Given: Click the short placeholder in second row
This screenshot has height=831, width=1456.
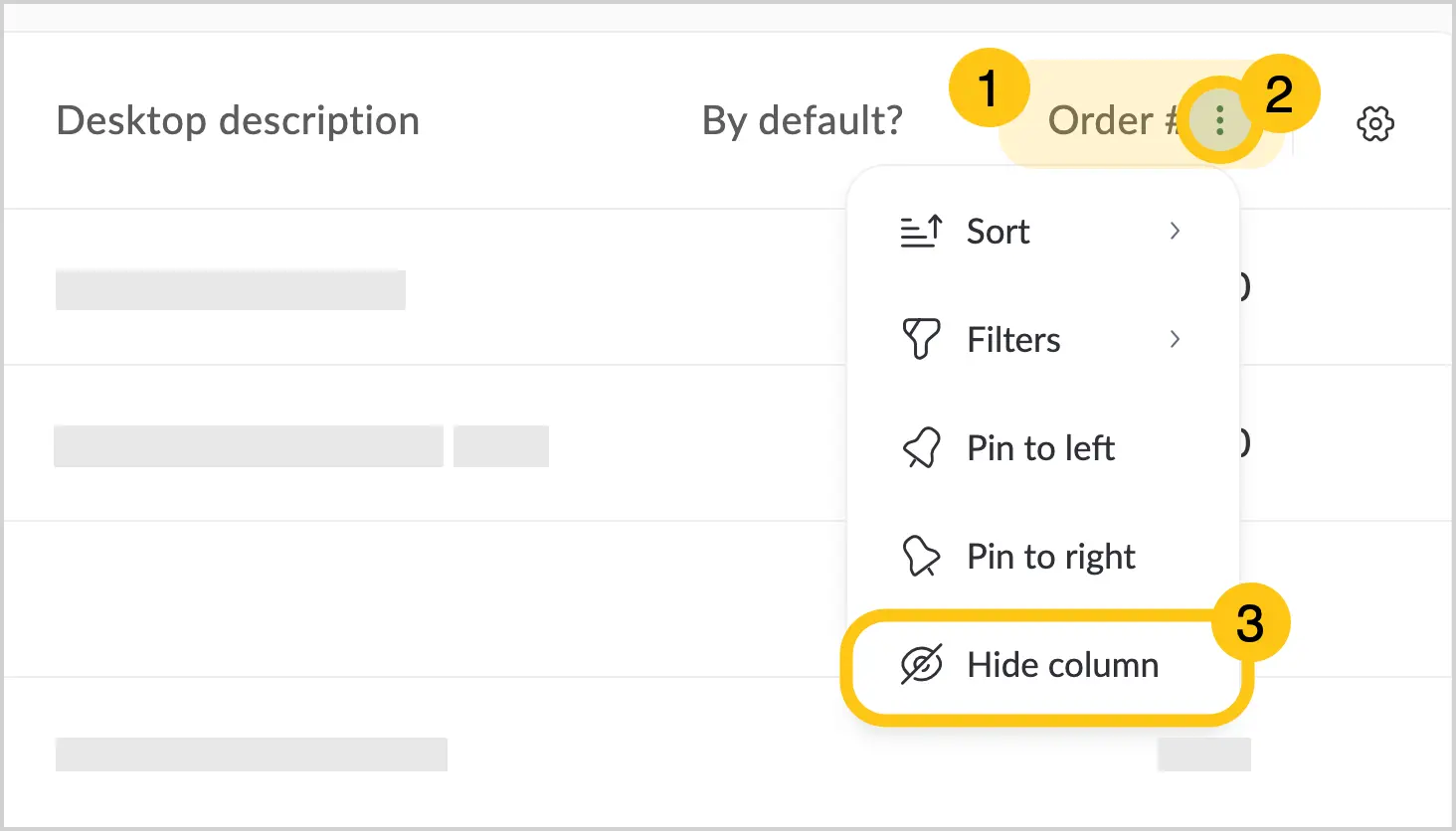Looking at the screenshot, I should tap(501, 445).
